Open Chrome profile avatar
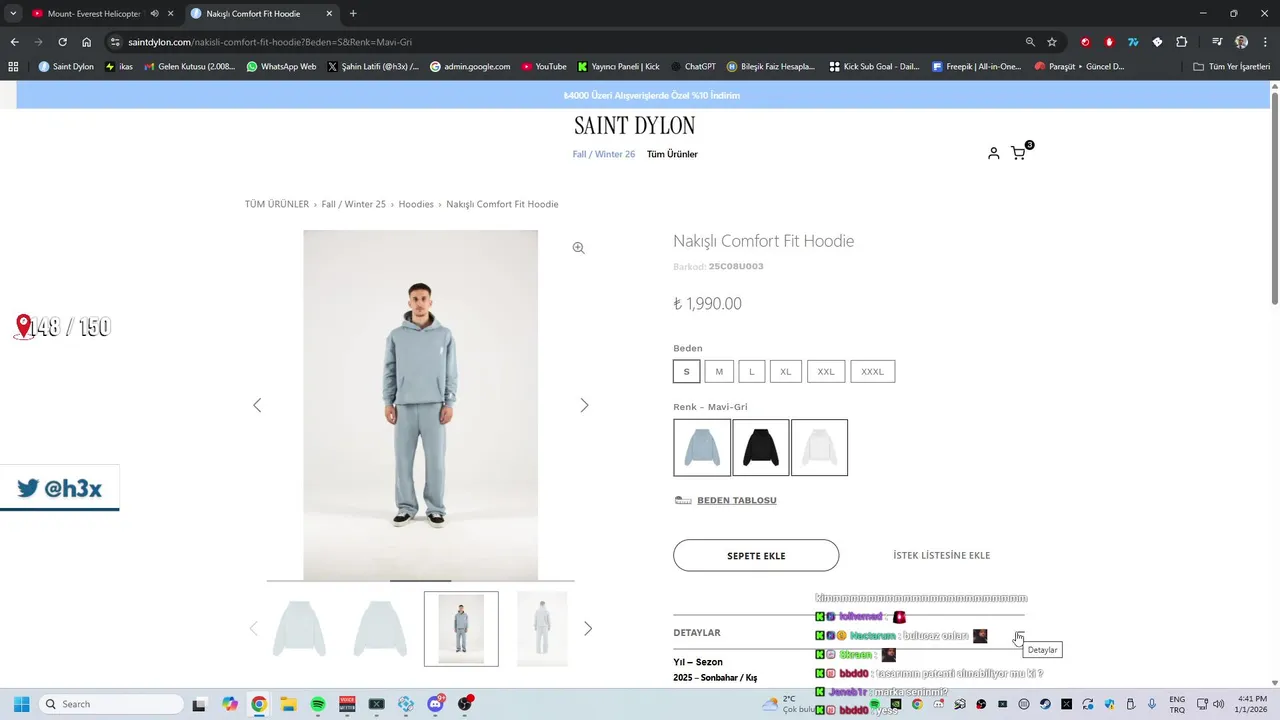Viewport: 1280px width, 720px height. (1241, 42)
